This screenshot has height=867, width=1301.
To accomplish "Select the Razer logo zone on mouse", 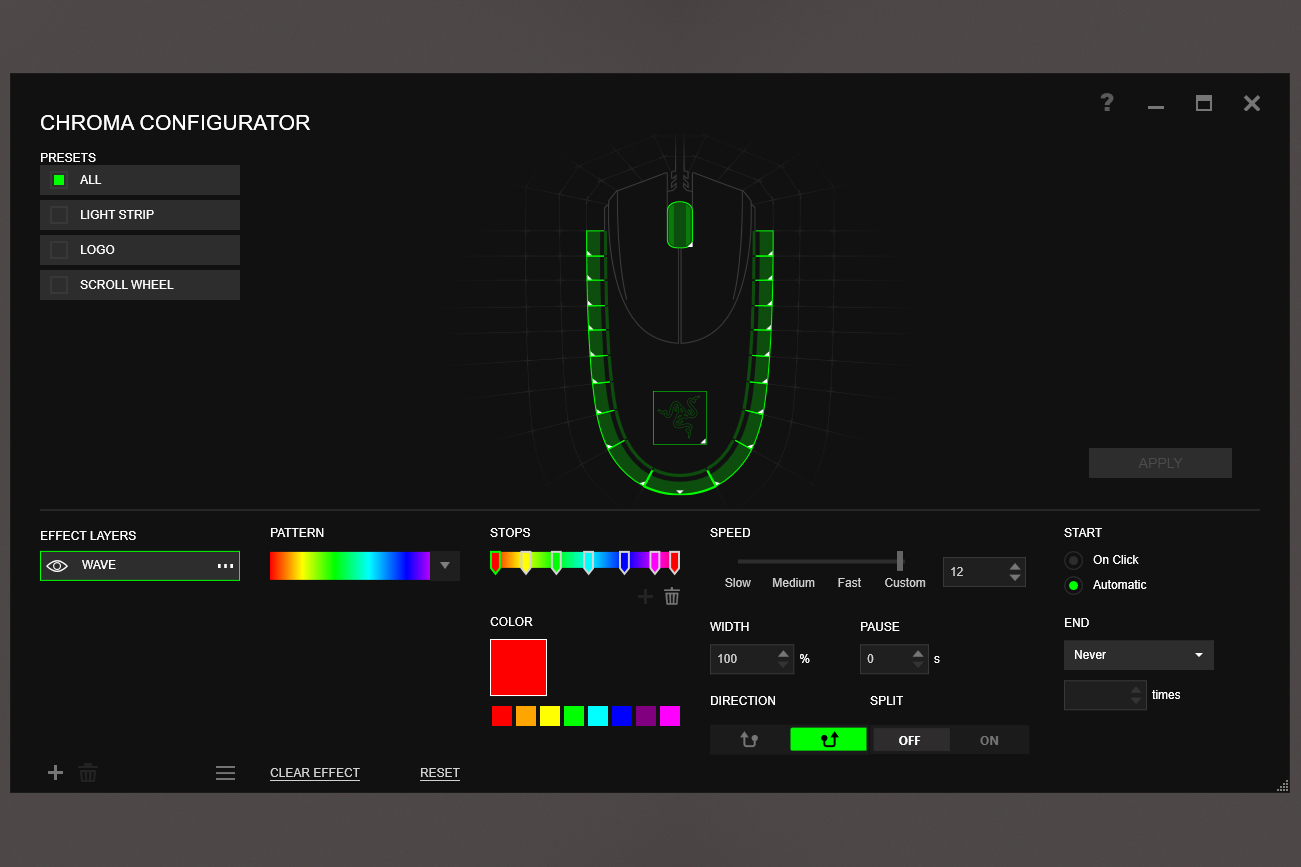I will click(680, 418).
